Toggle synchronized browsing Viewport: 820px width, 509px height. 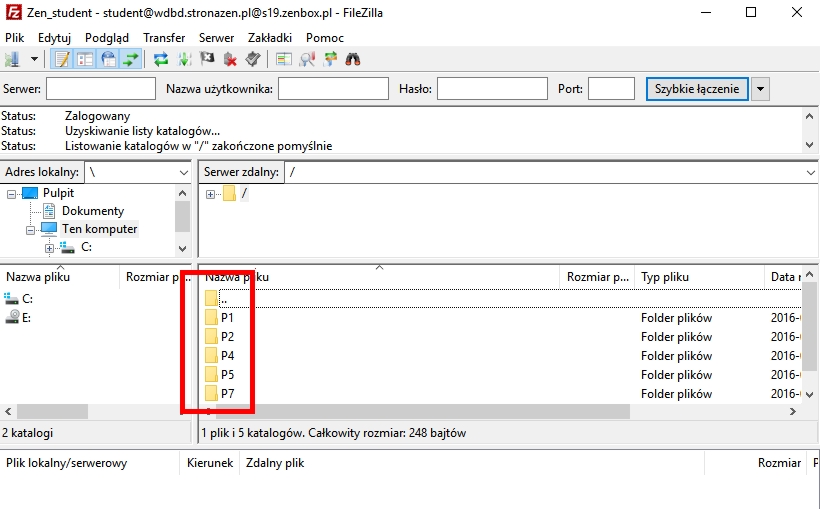coord(330,59)
